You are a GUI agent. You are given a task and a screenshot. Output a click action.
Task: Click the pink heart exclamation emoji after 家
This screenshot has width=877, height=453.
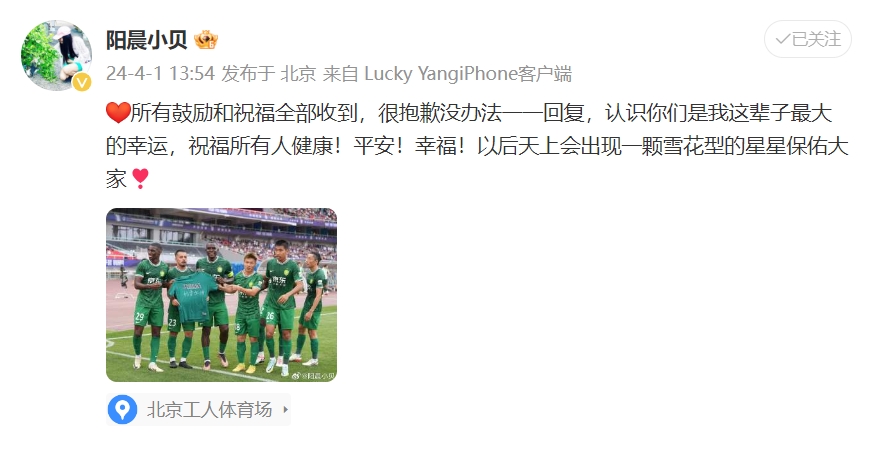pyautogui.click(x=140, y=179)
